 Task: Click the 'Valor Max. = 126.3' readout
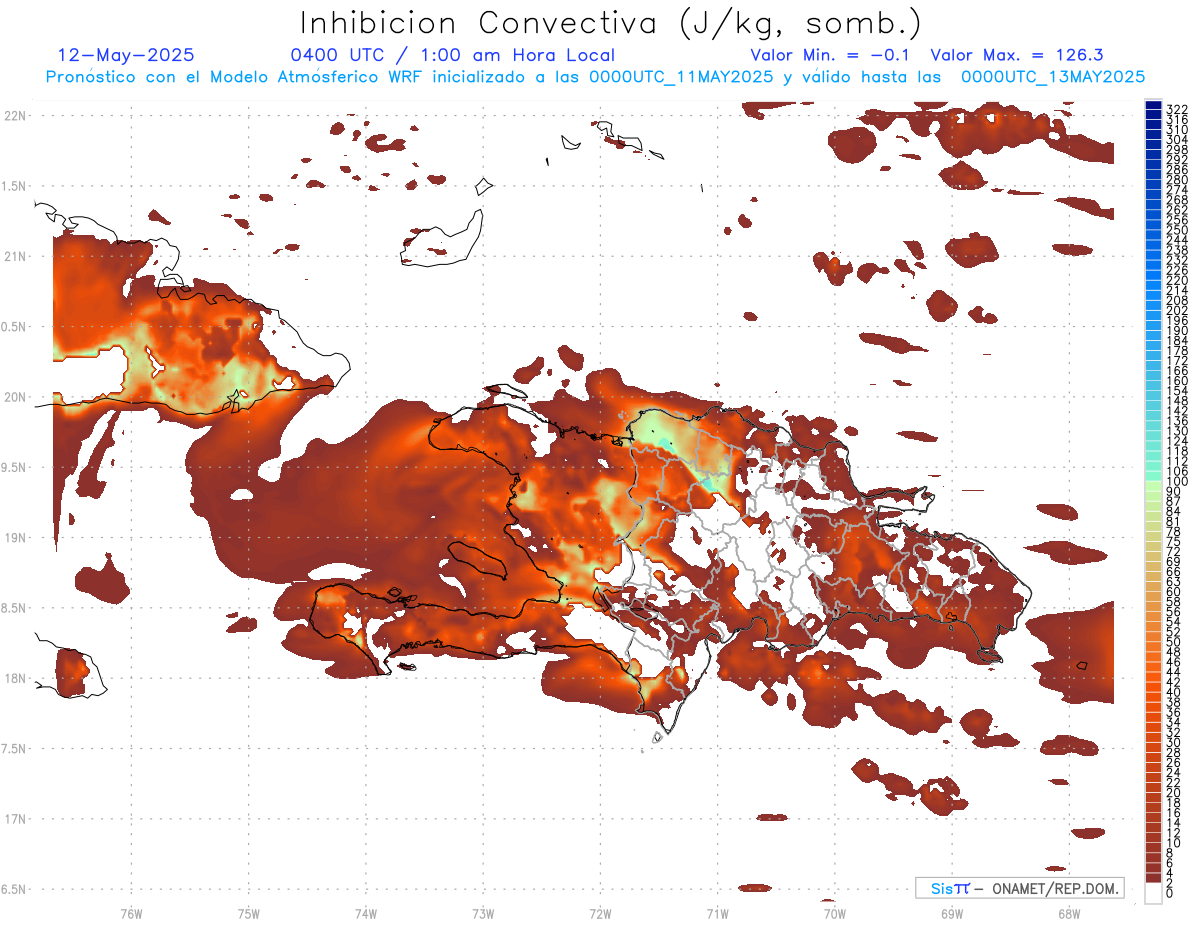point(1017,56)
